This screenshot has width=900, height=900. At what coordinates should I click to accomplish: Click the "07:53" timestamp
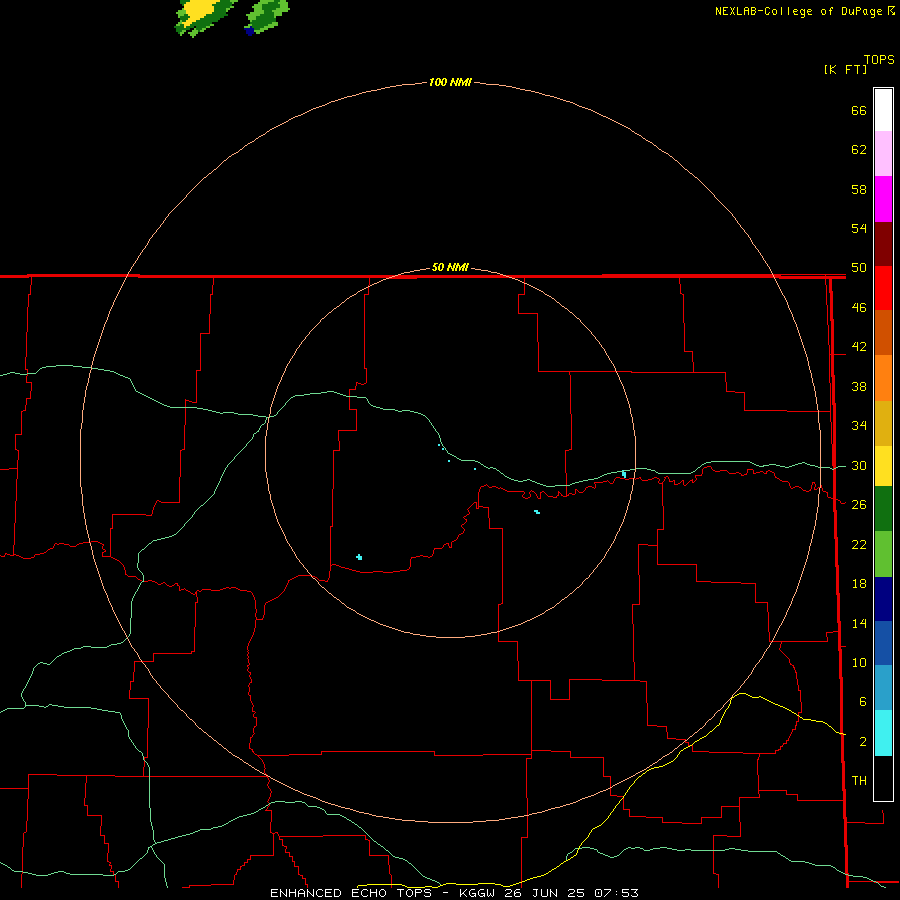(616, 893)
